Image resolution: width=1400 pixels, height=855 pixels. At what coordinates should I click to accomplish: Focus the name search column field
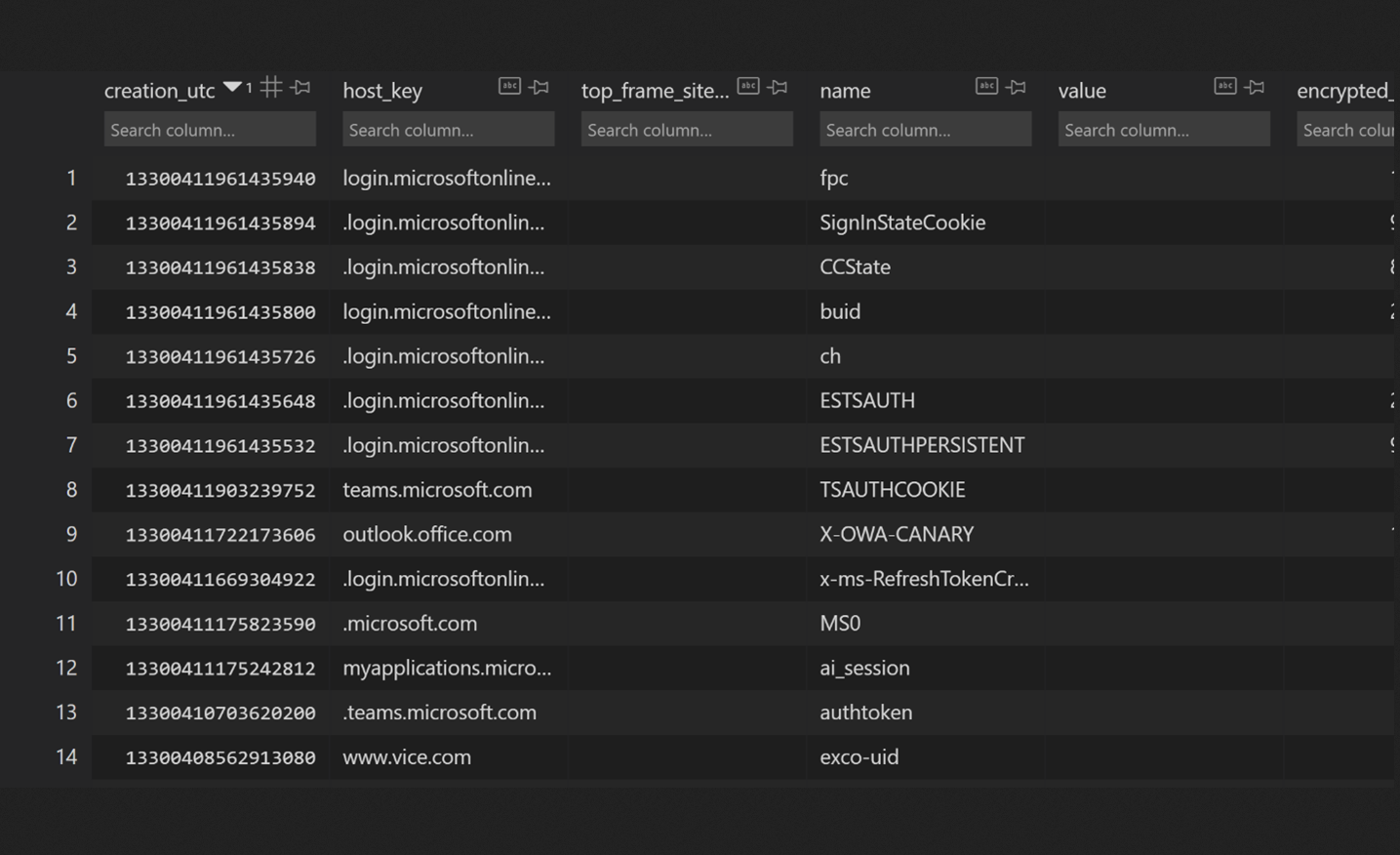click(926, 129)
